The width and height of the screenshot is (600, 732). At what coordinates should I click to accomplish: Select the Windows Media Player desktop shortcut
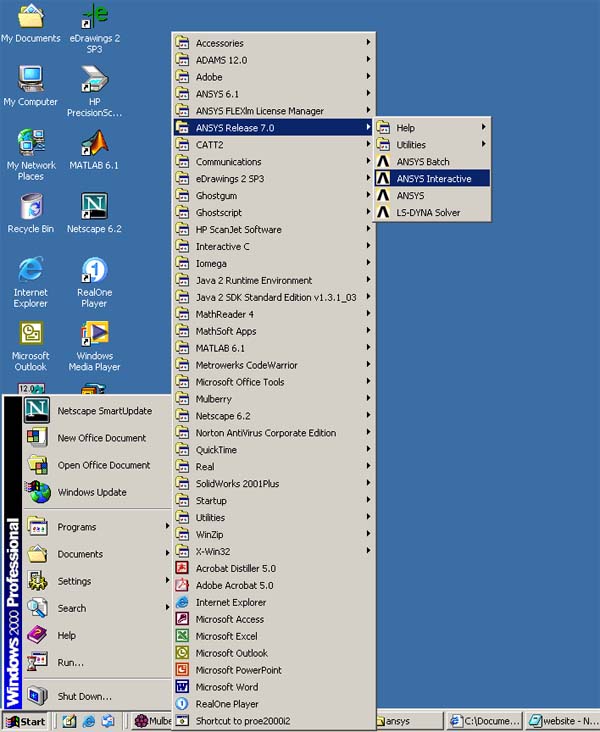[x=94, y=346]
